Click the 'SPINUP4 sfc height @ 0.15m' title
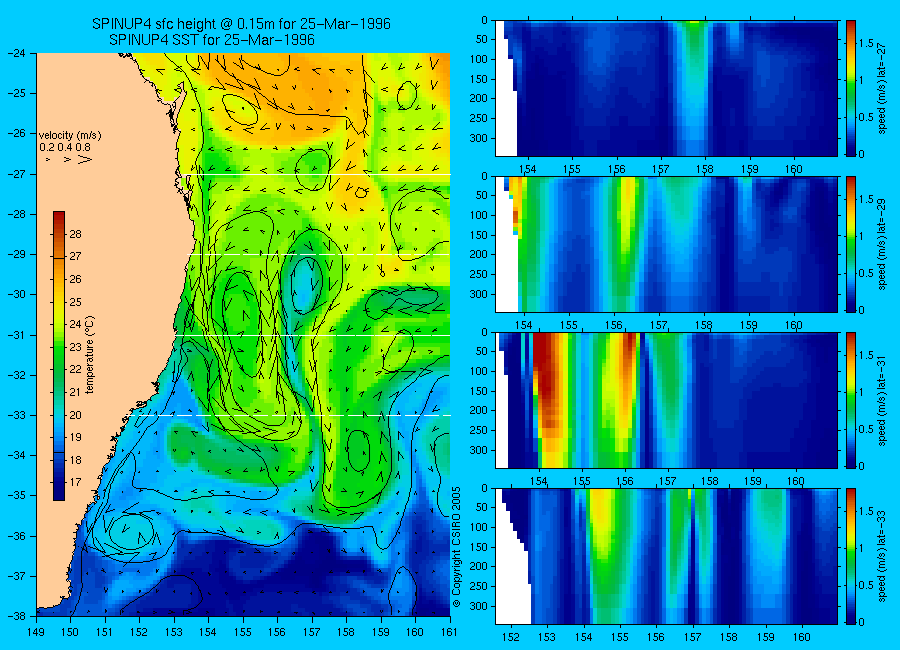The image size is (900, 650). click(x=241, y=24)
